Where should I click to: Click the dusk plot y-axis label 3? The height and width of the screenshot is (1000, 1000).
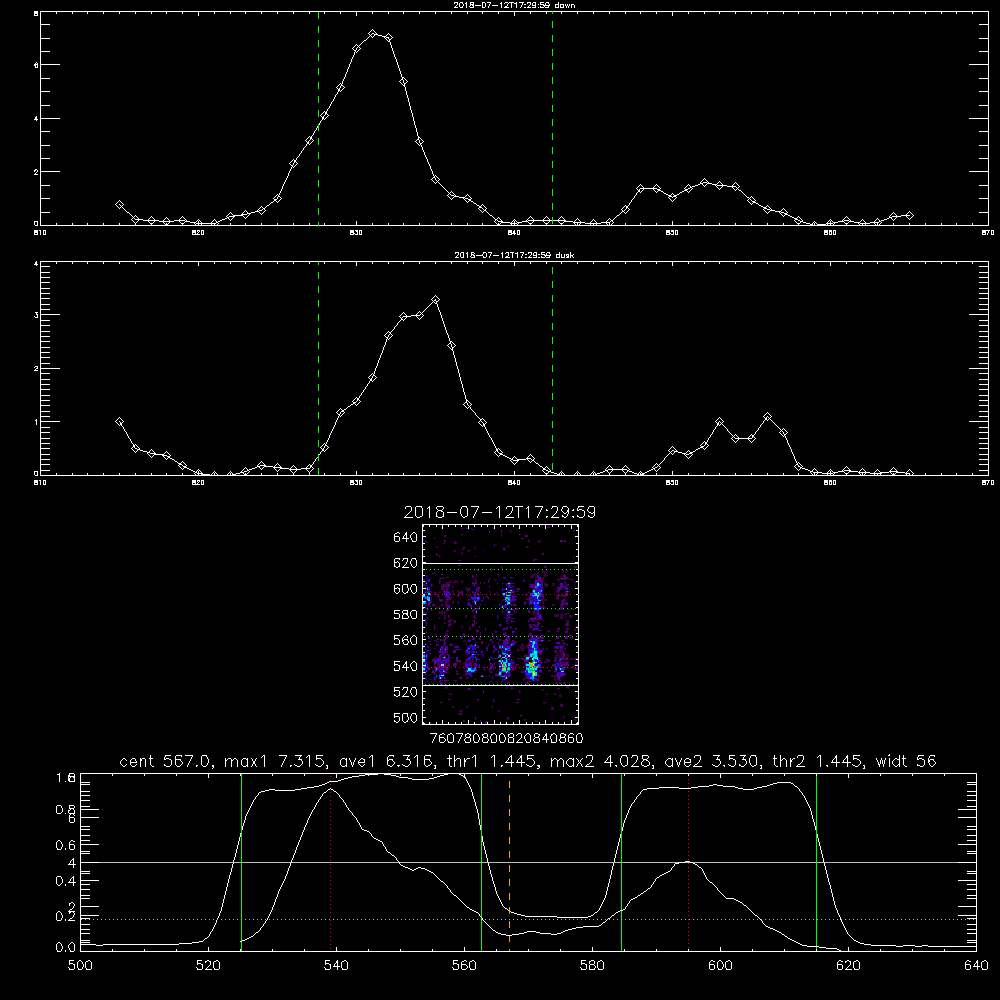tap(36, 315)
